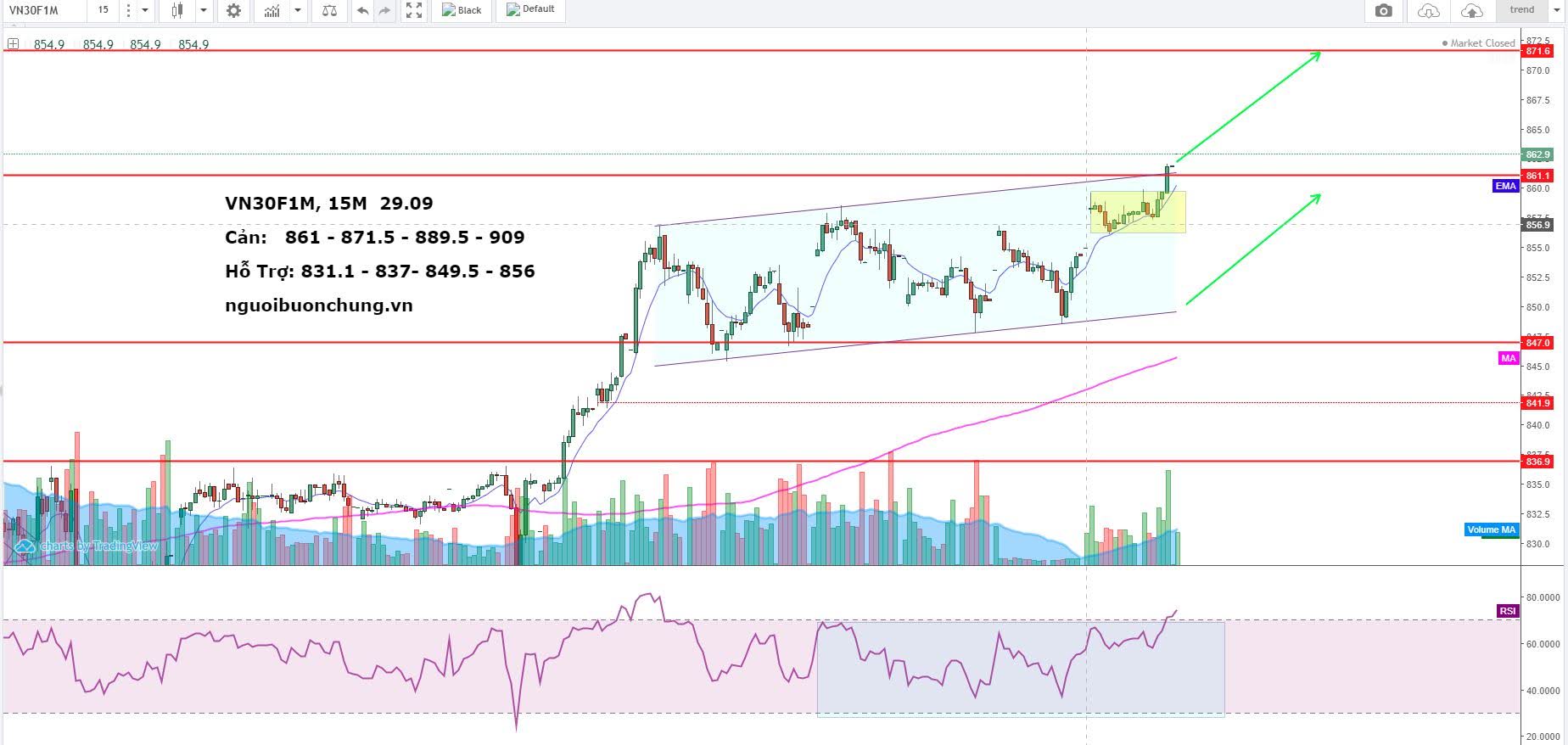Click the candlestick chart style icon
The width and height of the screenshot is (1568, 745).
pos(177,10)
